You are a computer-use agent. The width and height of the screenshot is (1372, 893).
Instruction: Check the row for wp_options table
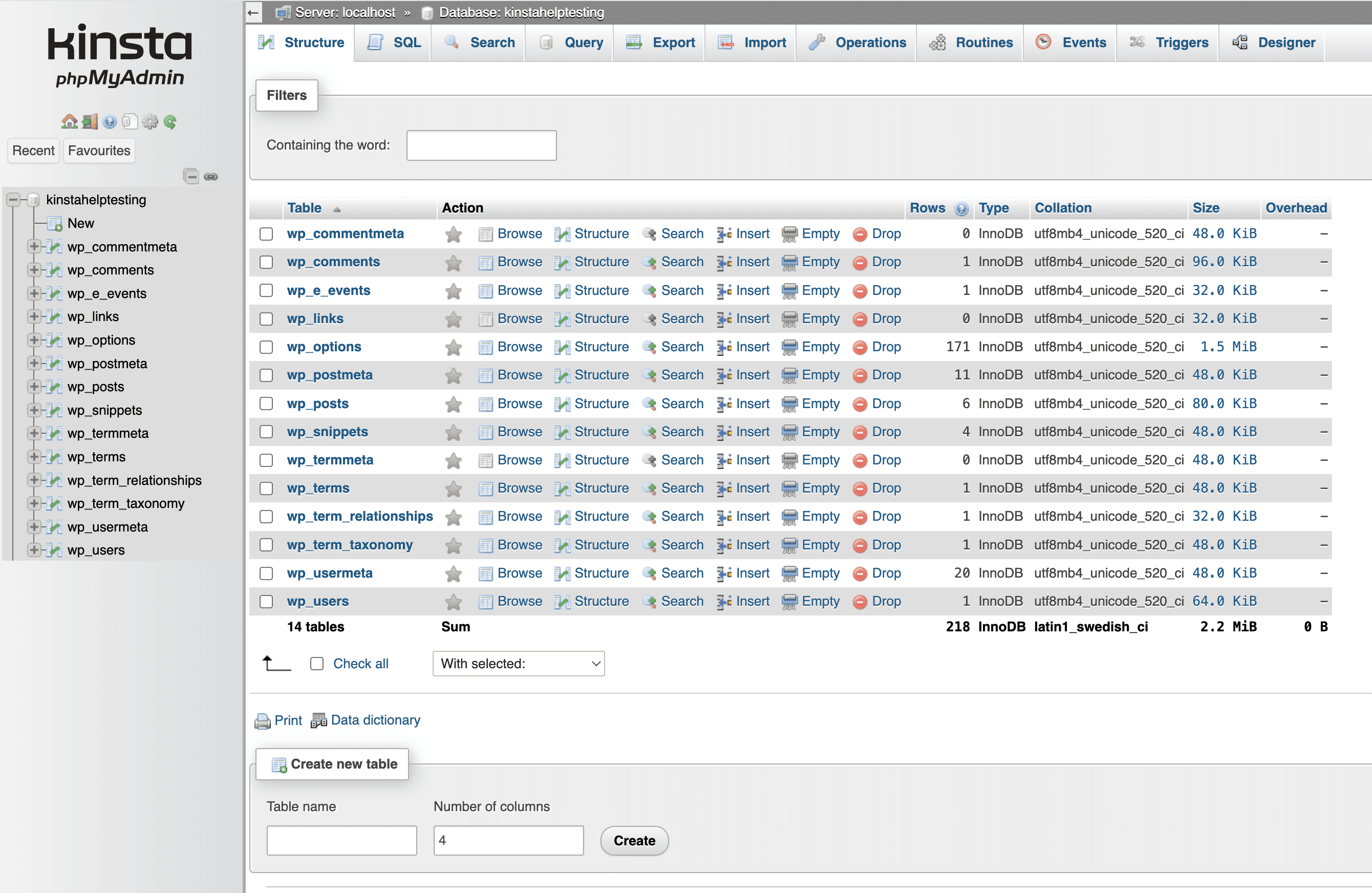pyautogui.click(x=266, y=347)
